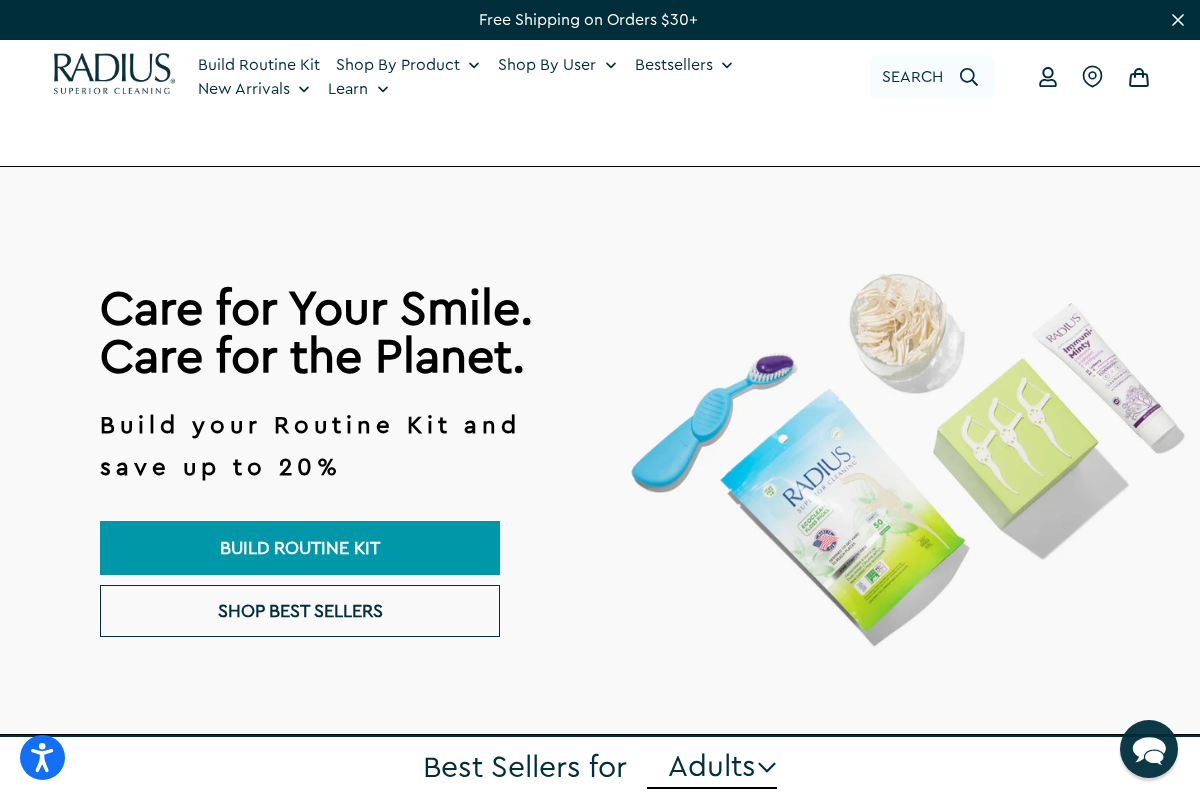1200x800 pixels.
Task: Click the teal Build Routine Kit button
Action: pyautogui.click(x=300, y=548)
